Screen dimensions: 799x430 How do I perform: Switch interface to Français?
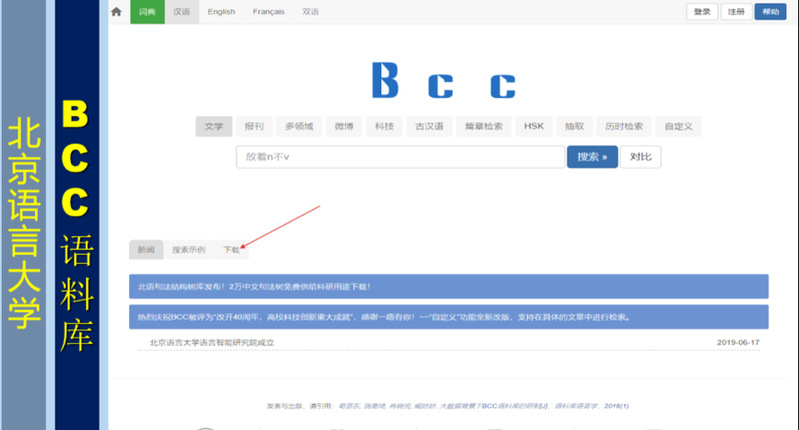point(268,12)
